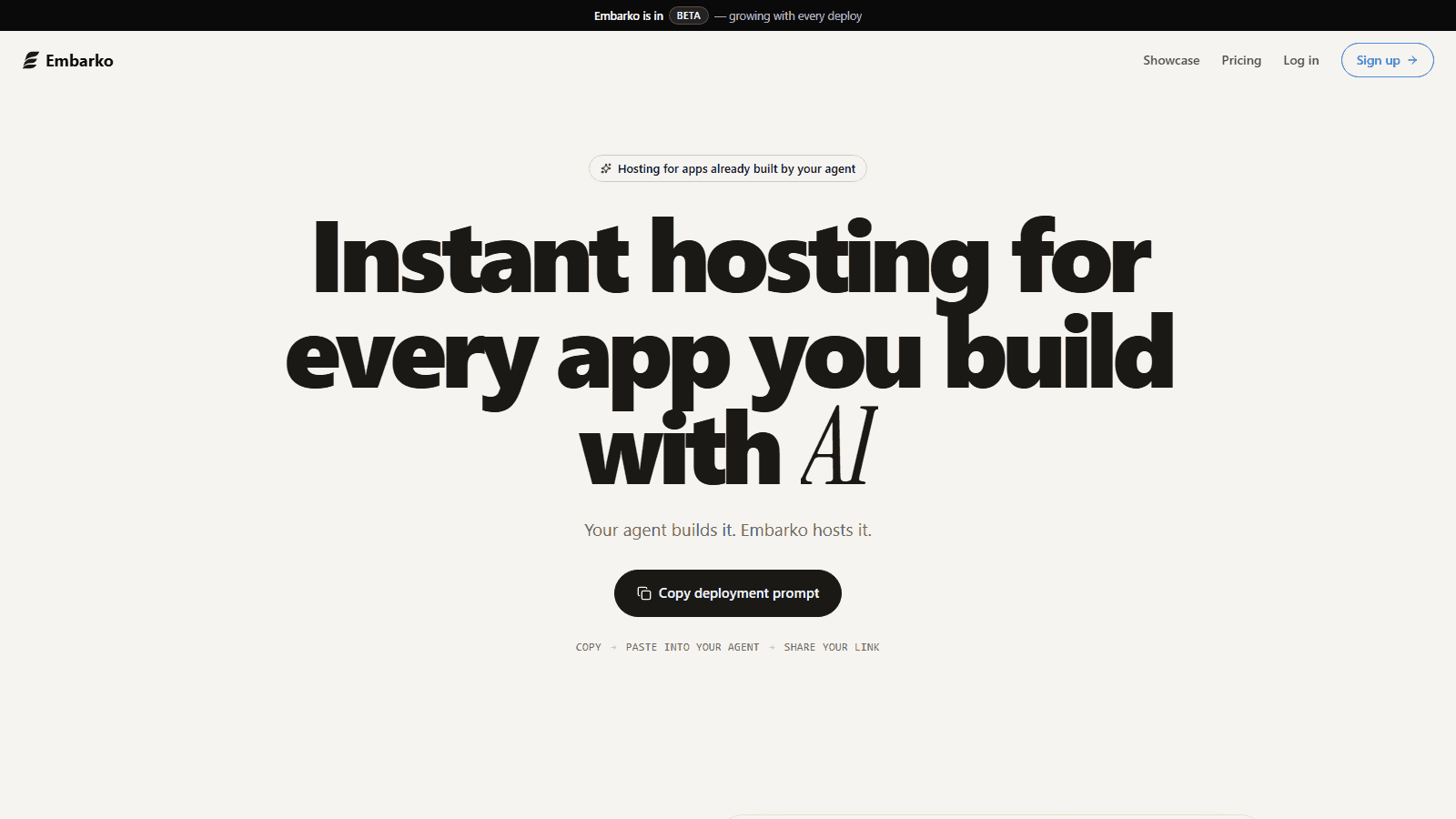The height and width of the screenshot is (819, 1456).
Task: Click the sparkle icon in hosting pill
Action: tap(606, 168)
